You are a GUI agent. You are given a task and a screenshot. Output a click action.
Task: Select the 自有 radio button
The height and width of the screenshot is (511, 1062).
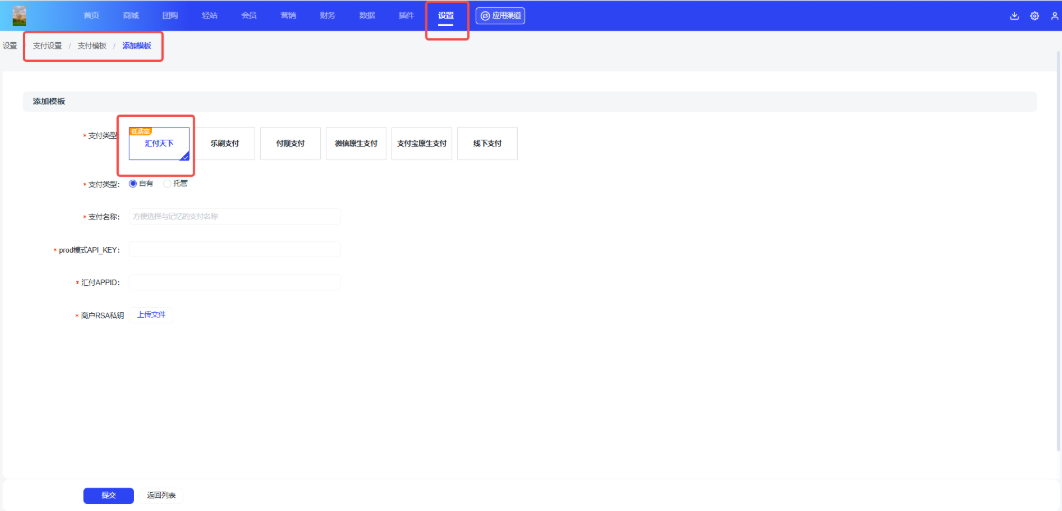point(133,183)
